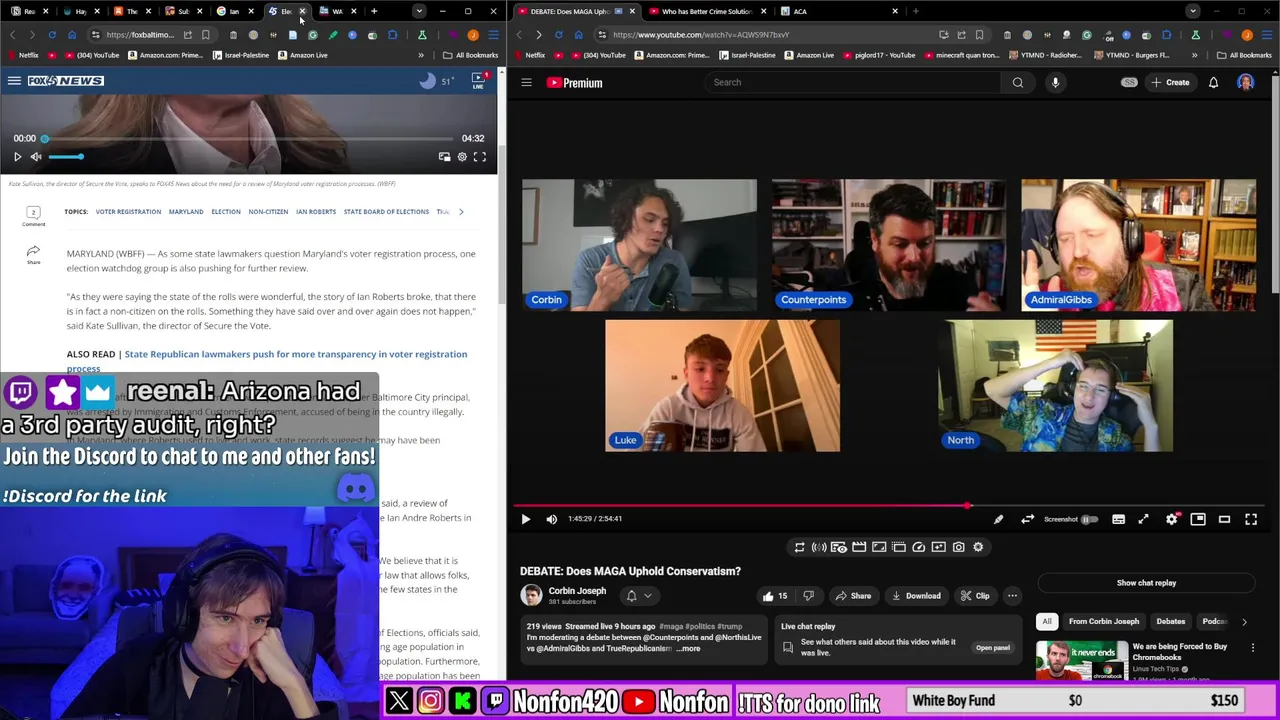Open IAN ROBERTS topic link
The height and width of the screenshot is (720, 1280).
pyautogui.click(x=316, y=212)
